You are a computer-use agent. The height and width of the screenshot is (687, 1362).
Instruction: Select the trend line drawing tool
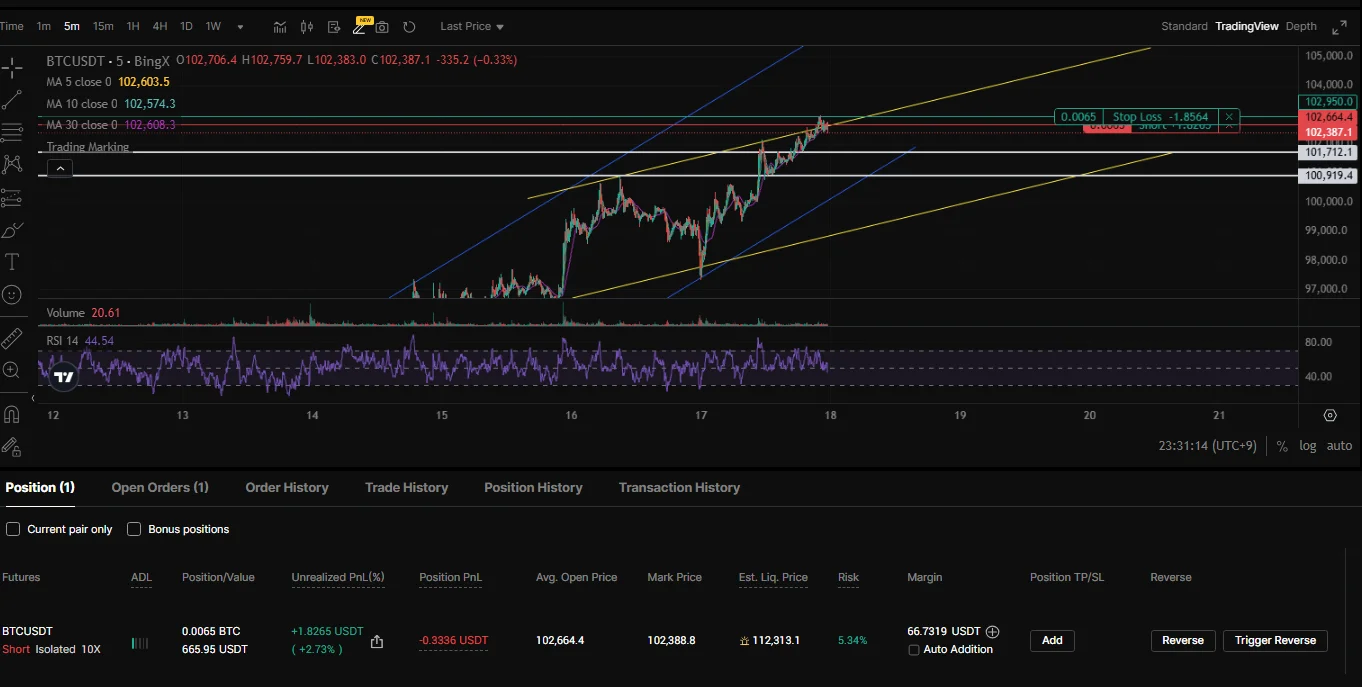(x=12, y=100)
